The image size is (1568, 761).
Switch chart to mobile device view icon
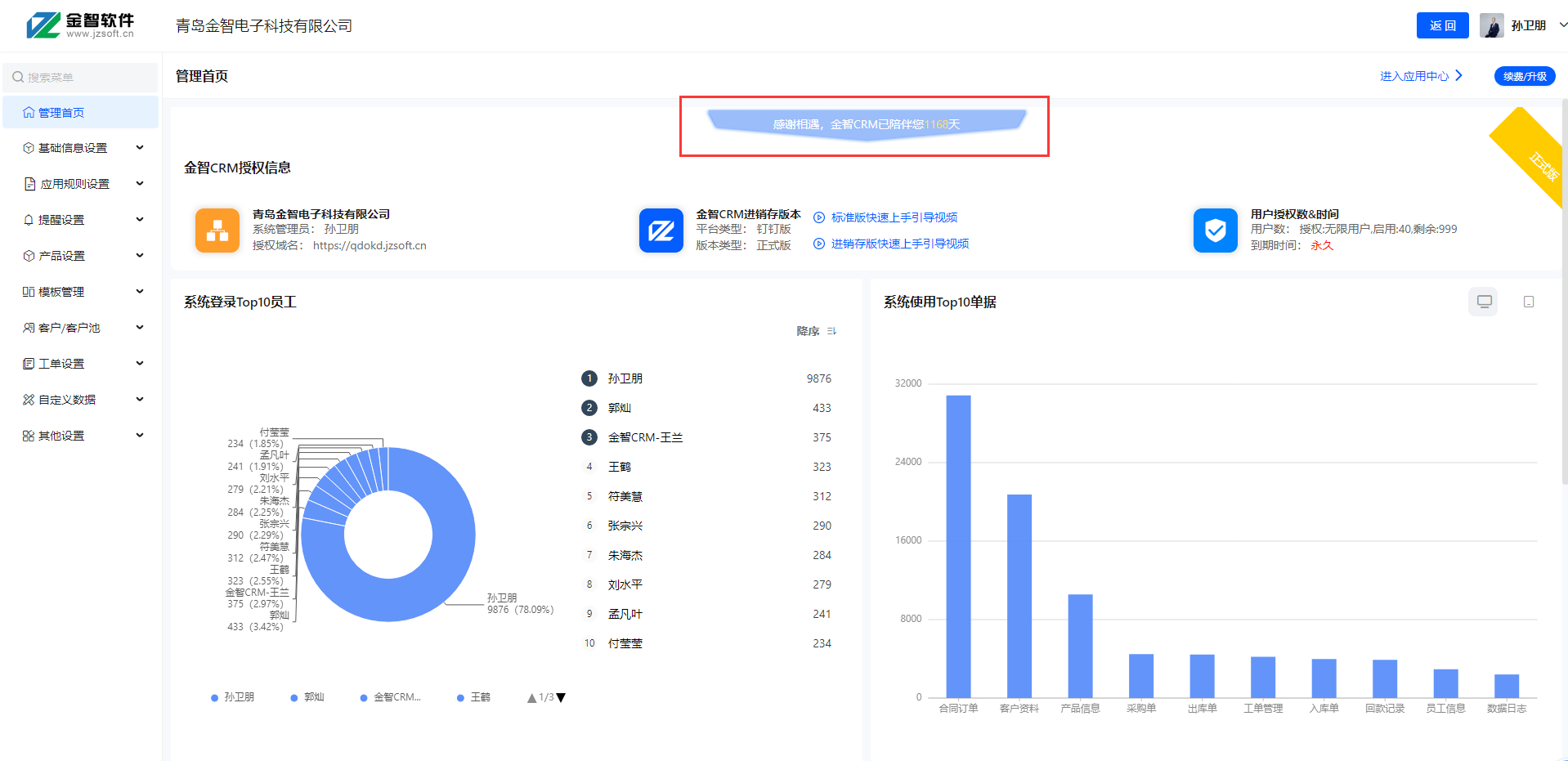coord(1529,302)
